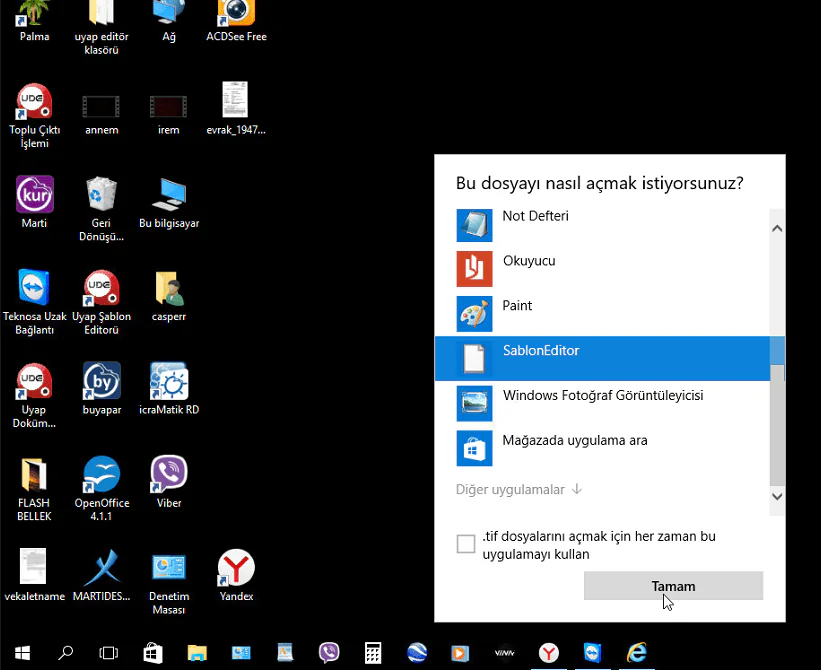Click Internet Explorer icon in the taskbar
This screenshot has width=821, height=670.
[x=636, y=653]
